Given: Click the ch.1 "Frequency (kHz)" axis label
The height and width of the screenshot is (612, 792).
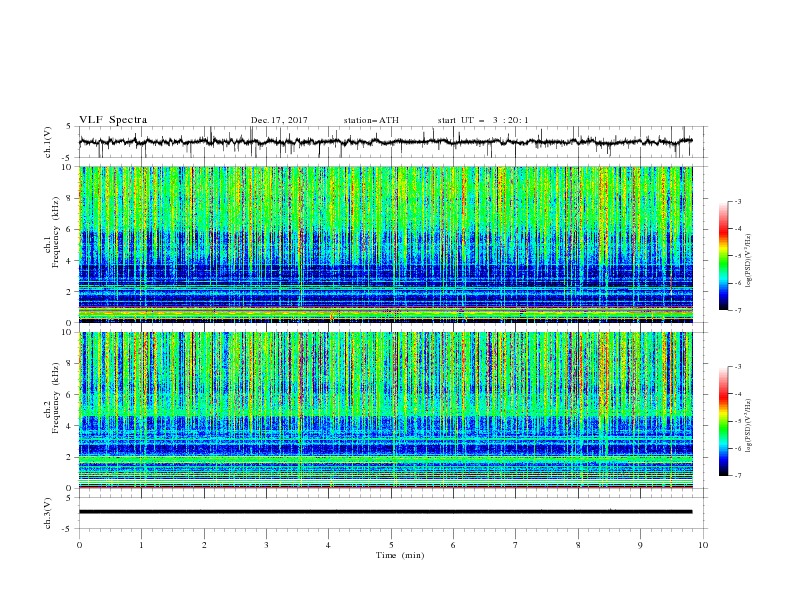Looking at the screenshot, I should click(x=56, y=233).
